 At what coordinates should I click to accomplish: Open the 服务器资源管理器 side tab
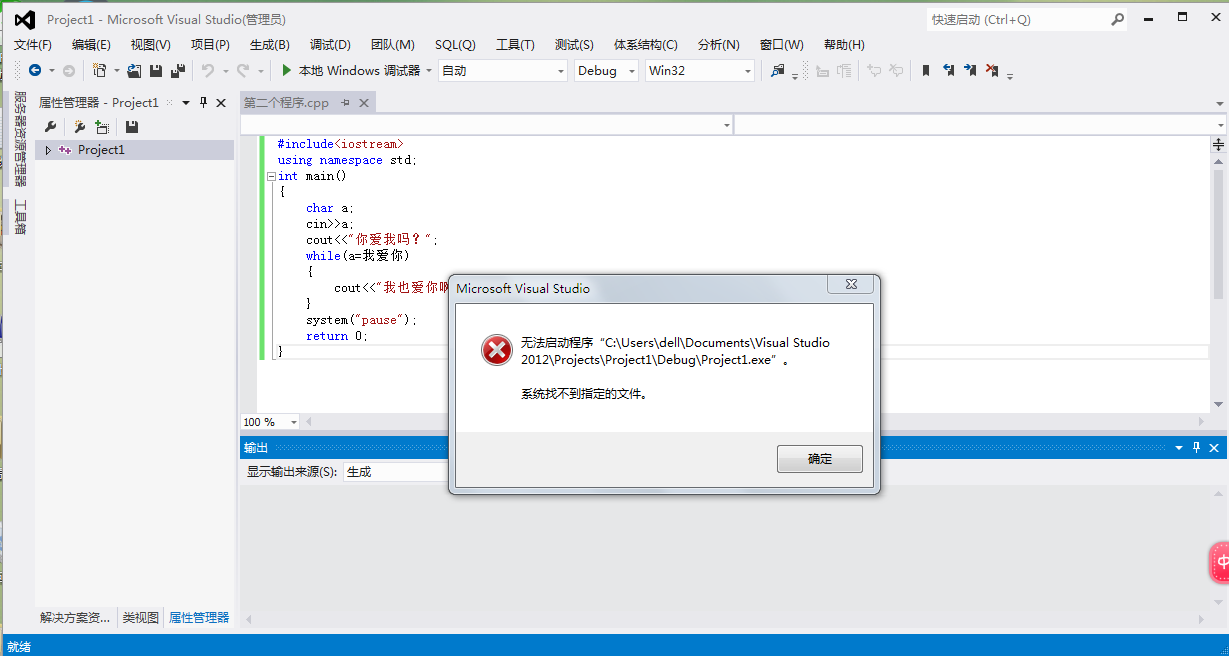pyautogui.click(x=20, y=139)
